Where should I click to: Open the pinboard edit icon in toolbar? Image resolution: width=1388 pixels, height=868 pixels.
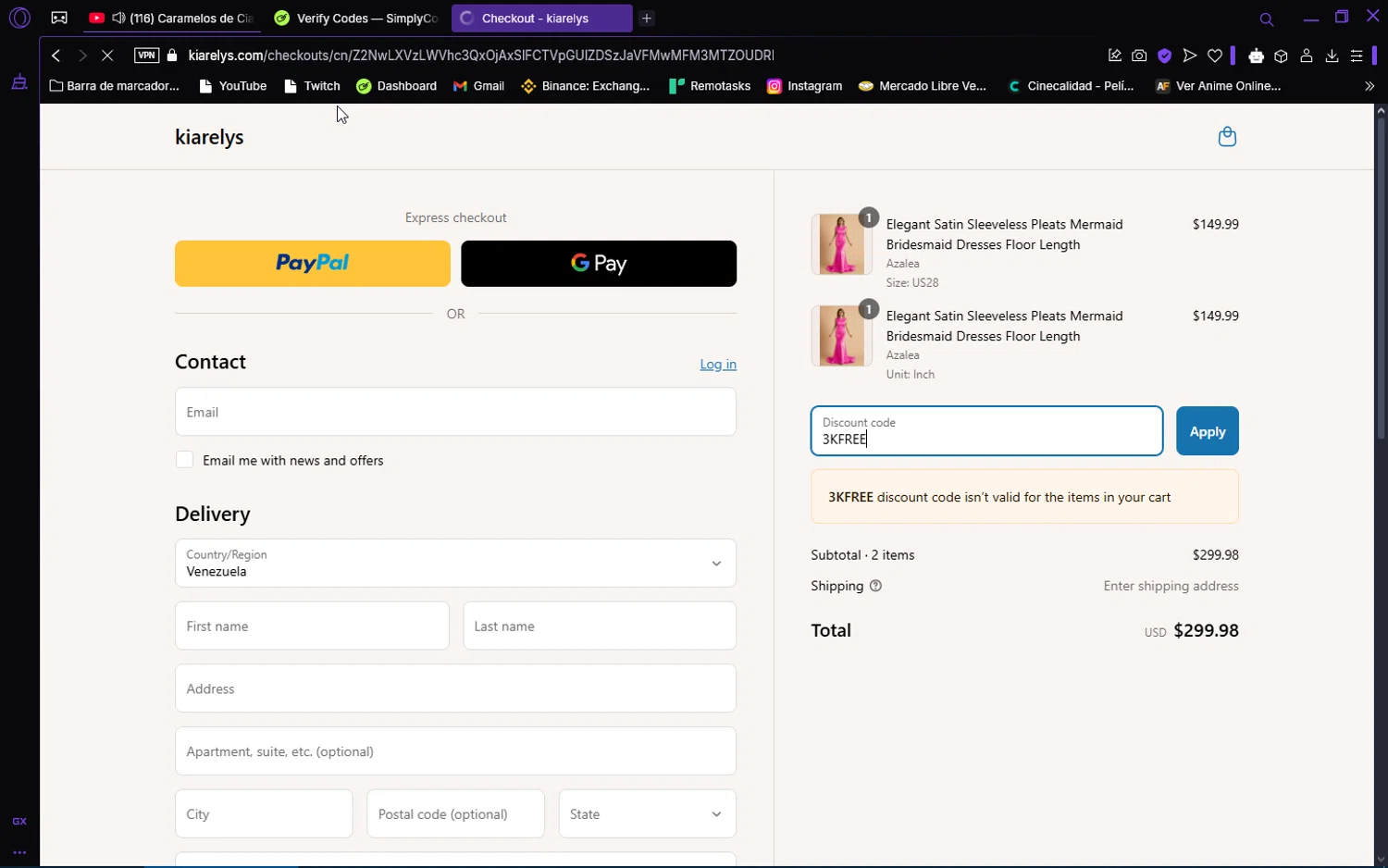(1115, 56)
